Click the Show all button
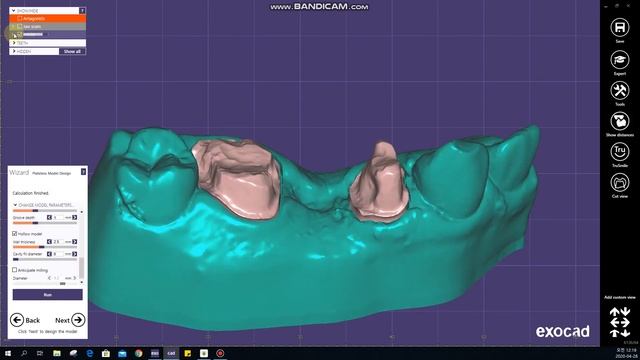The width and height of the screenshot is (640, 360). click(x=72, y=51)
